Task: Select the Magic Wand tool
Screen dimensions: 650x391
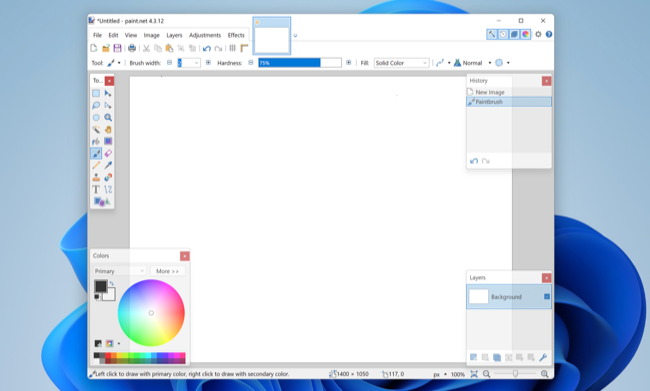Action: pyautogui.click(x=96, y=129)
